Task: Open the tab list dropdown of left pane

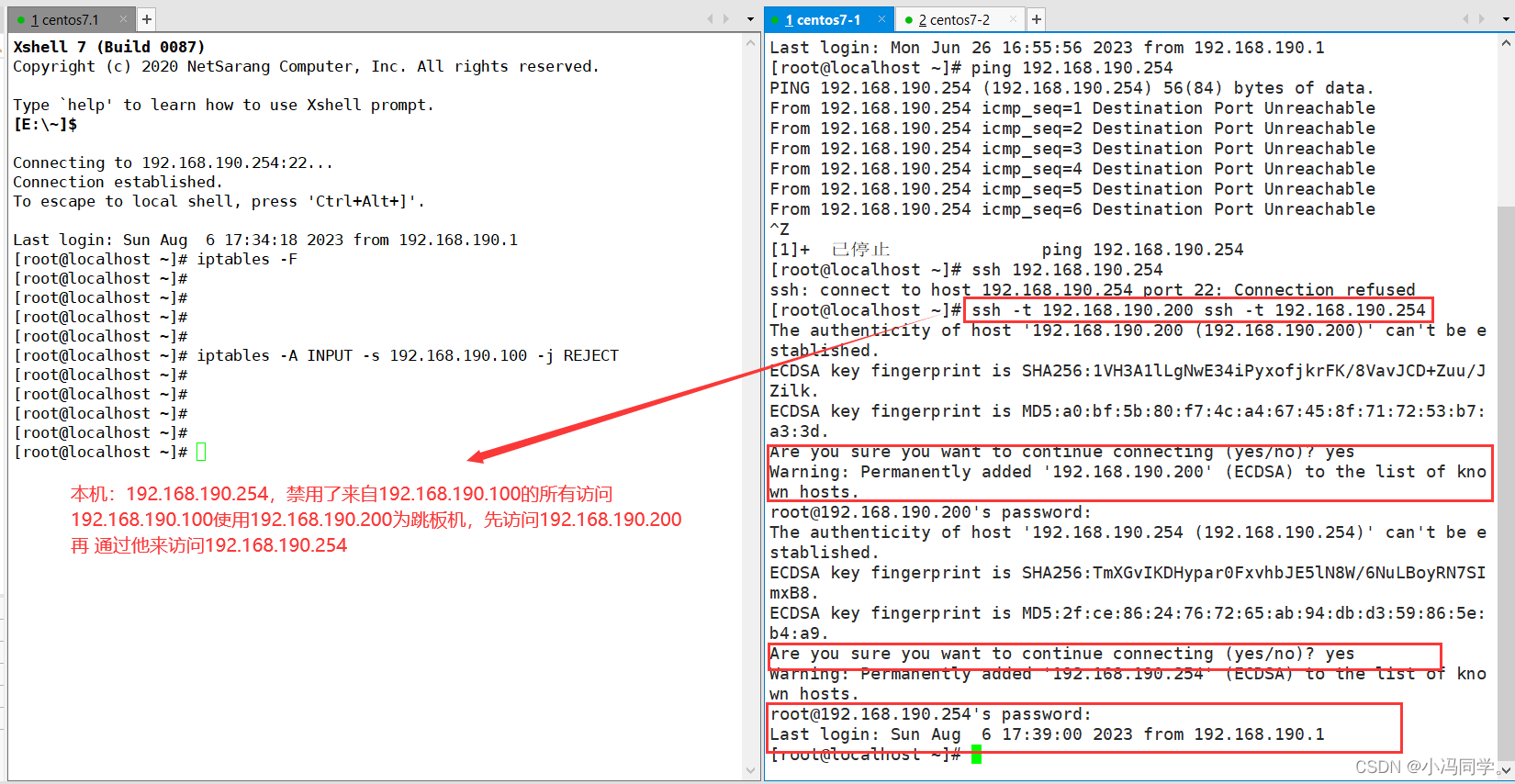Action: (750, 19)
